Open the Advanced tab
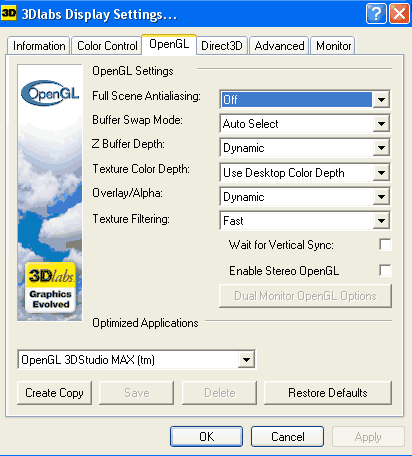This screenshot has width=412, height=456. tap(279, 46)
